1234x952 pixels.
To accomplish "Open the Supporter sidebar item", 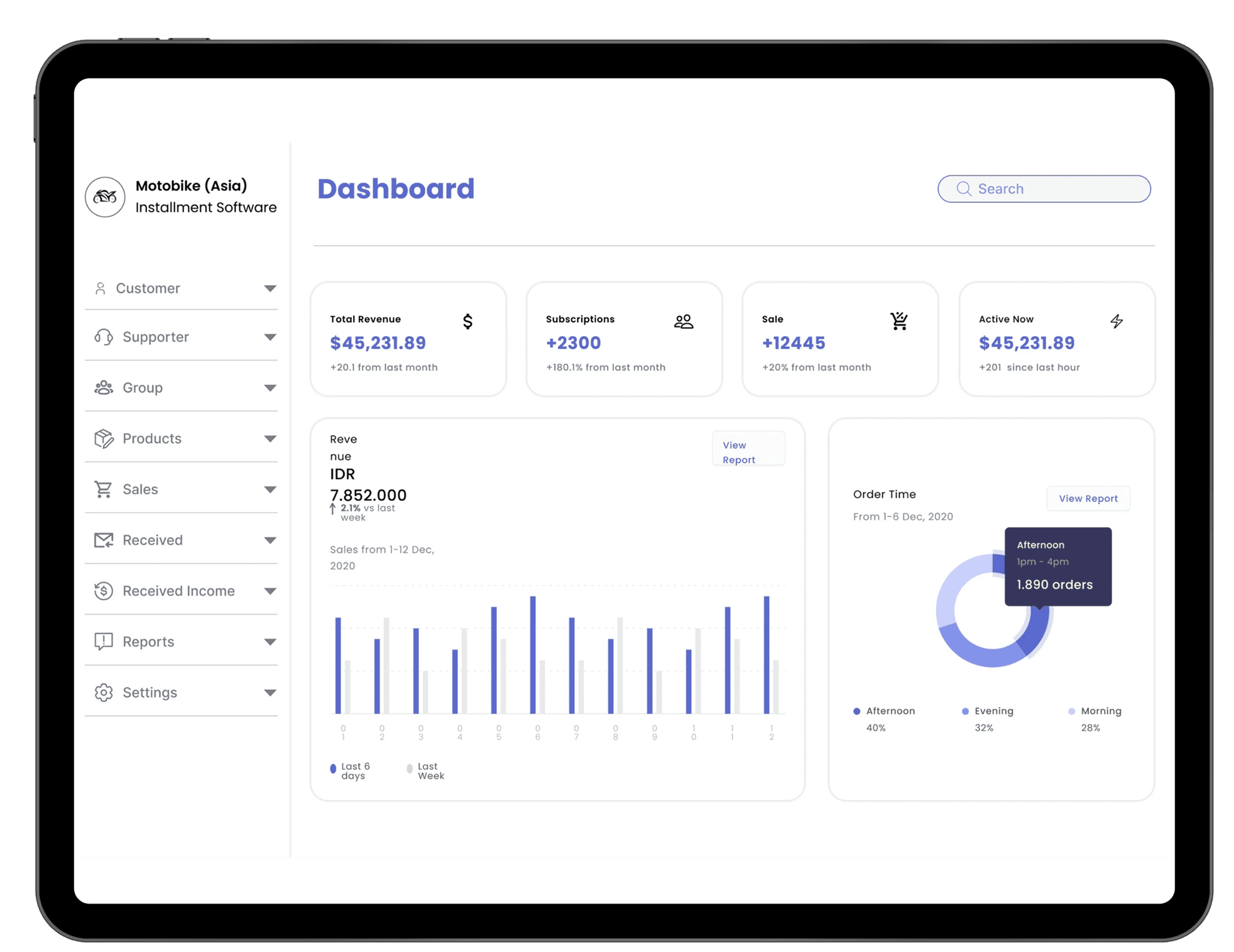I will (x=181, y=337).
